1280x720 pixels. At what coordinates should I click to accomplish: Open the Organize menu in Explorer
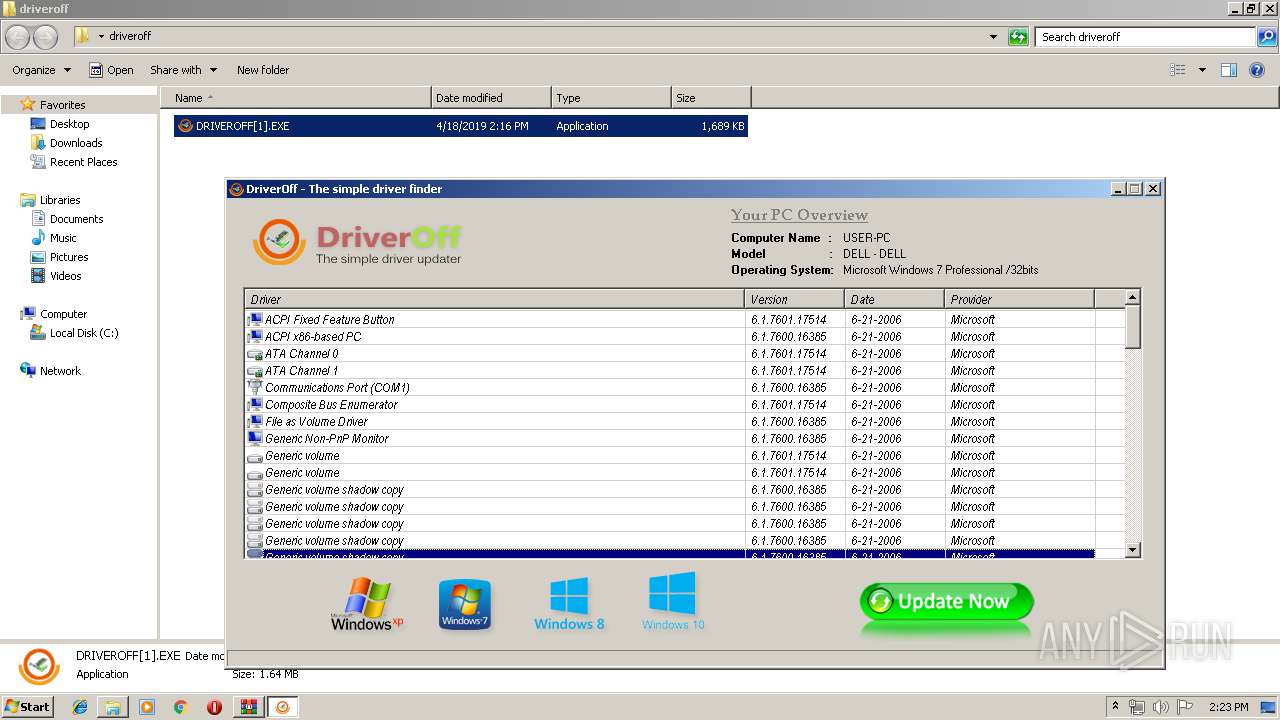point(41,70)
